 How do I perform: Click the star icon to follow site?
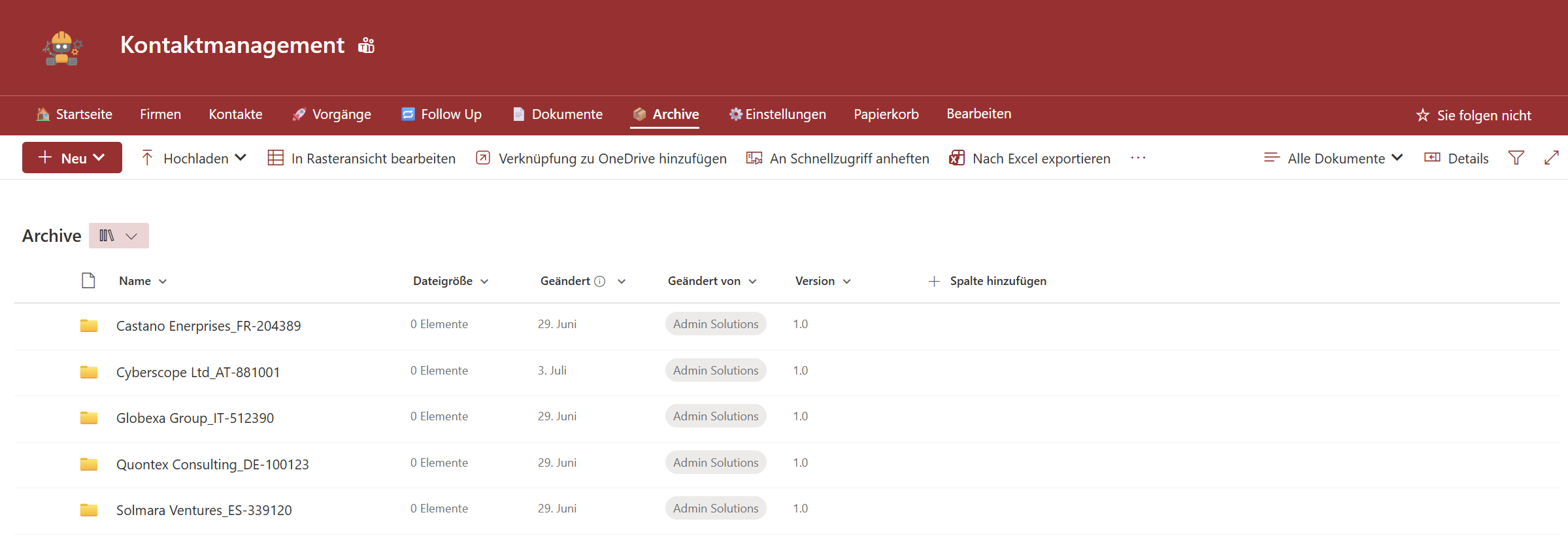pyautogui.click(x=1422, y=116)
